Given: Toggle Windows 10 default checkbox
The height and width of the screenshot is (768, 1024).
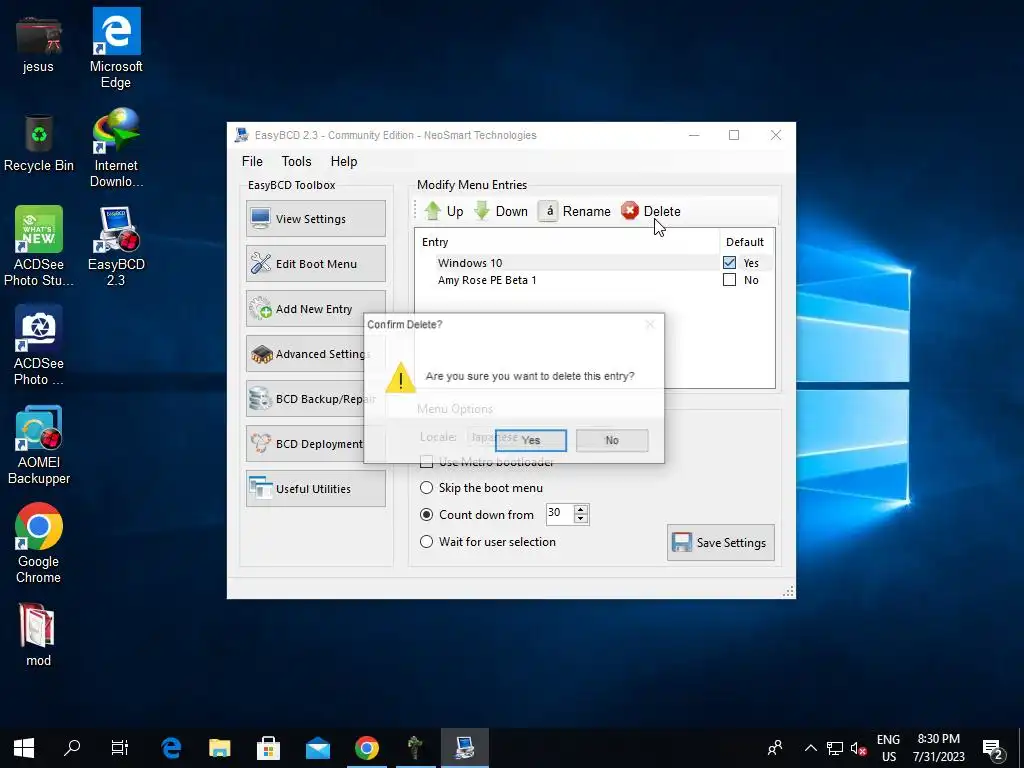Looking at the screenshot, I should [729, 263].
